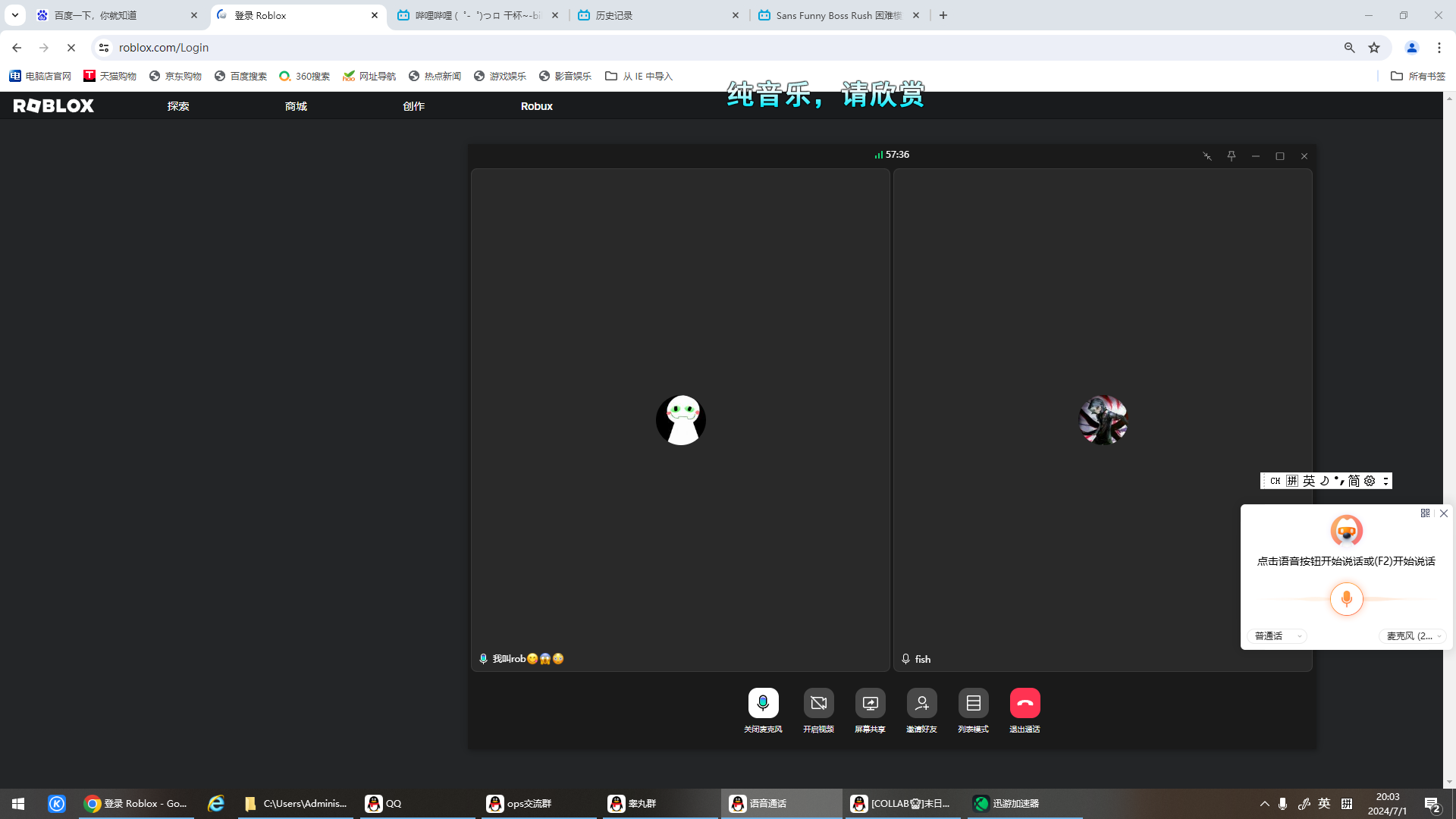
Task: Open ops交流群 QQ taskbar window
Action: 538,804
